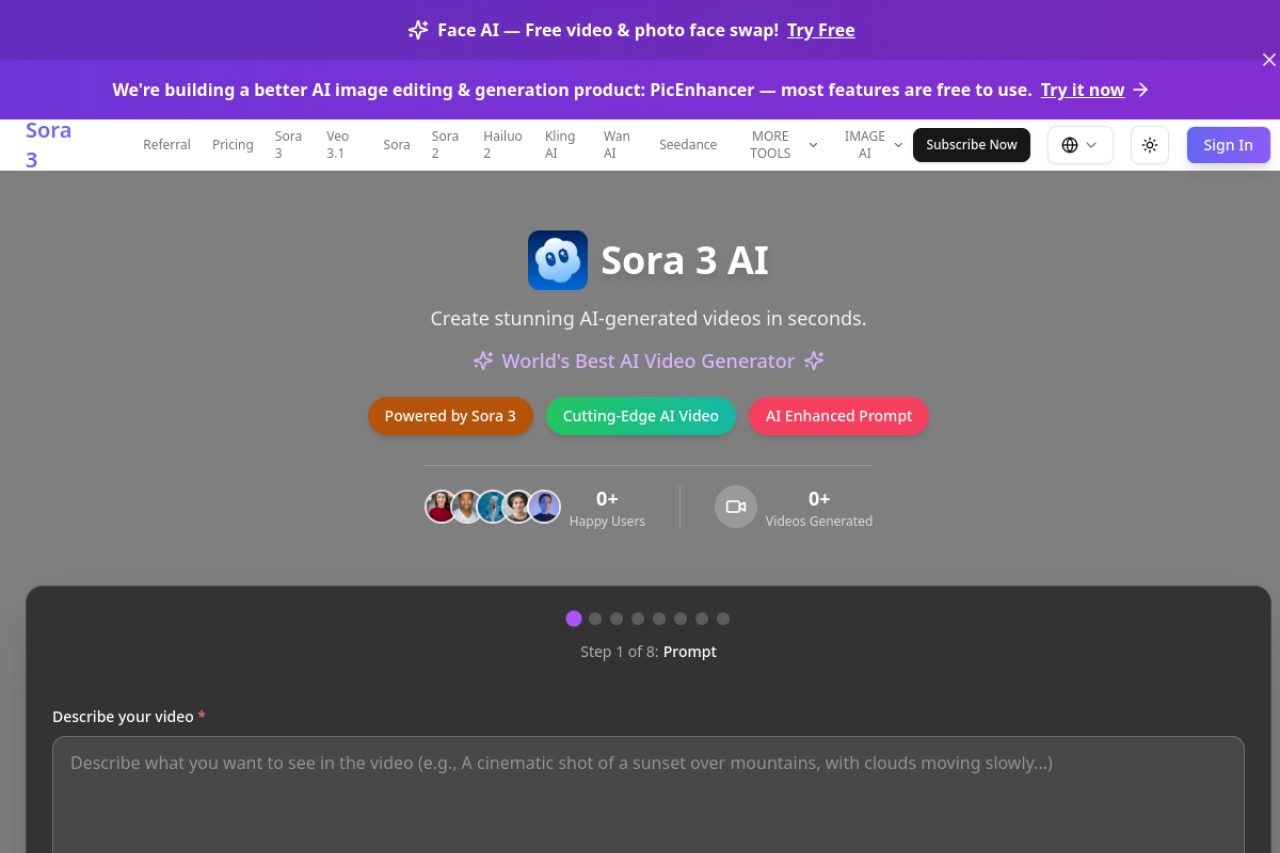Go to Pricing in the navbar
This screenshot has height=853, width=1280.
point(233,145)
